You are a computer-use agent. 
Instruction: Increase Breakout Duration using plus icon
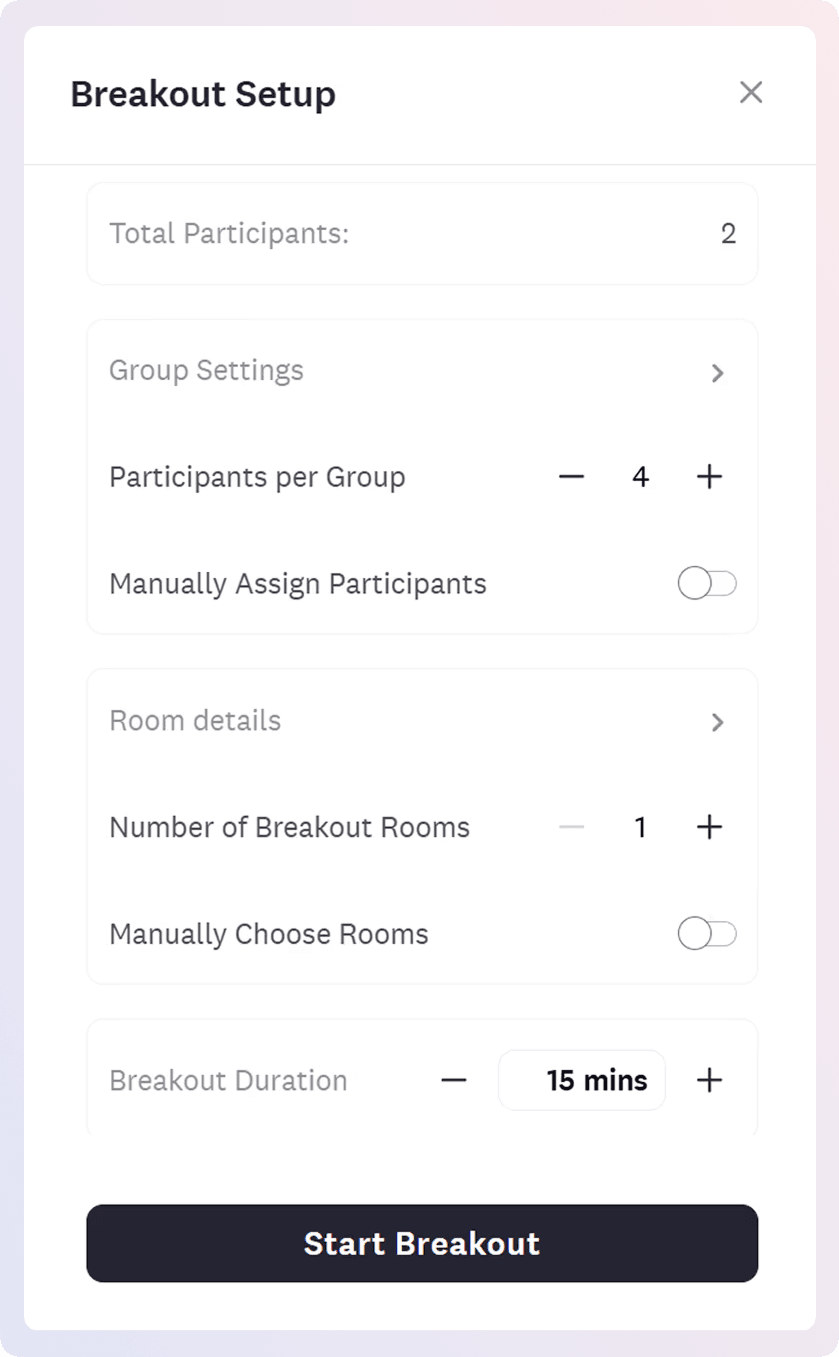(x=709, y=1080)
